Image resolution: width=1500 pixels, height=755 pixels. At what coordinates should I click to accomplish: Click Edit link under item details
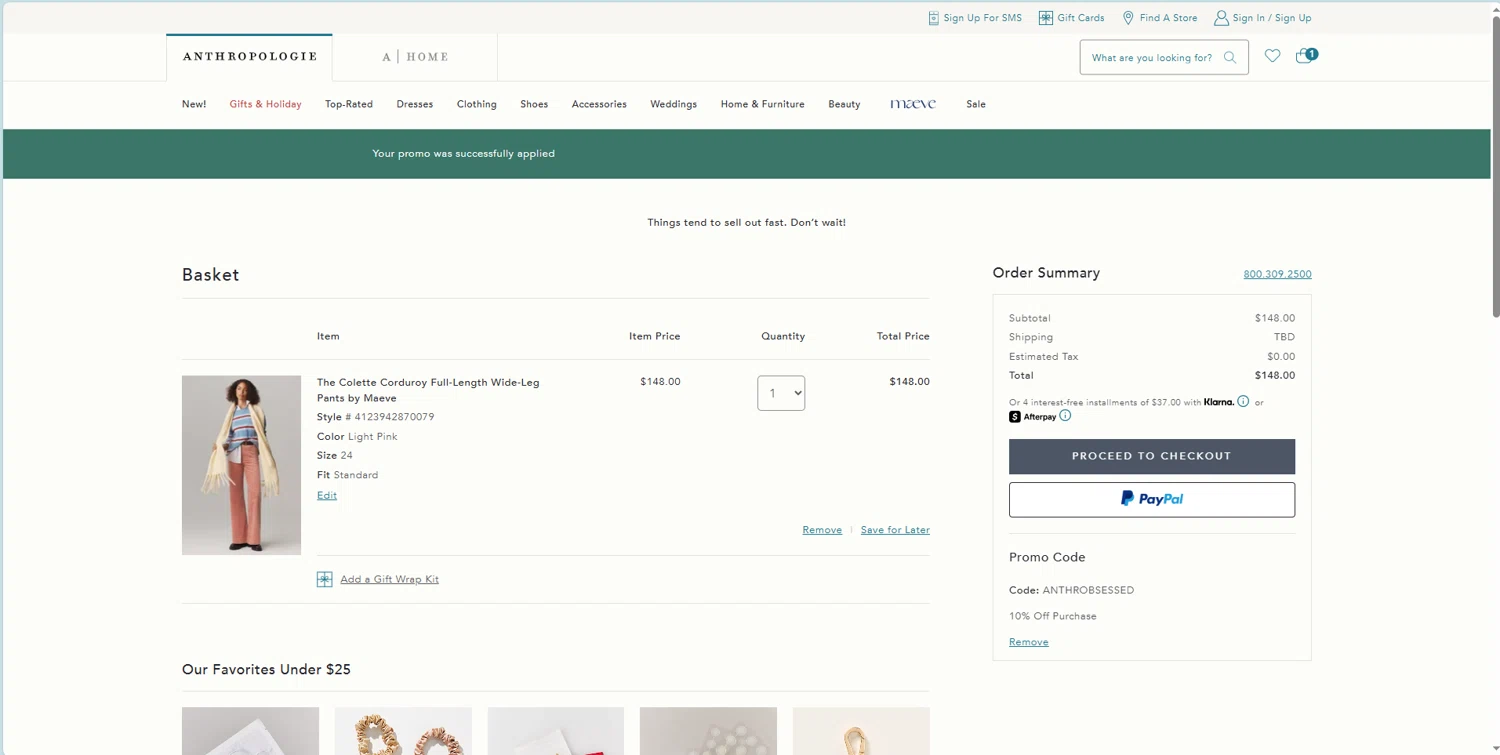(x=327, y=496)
